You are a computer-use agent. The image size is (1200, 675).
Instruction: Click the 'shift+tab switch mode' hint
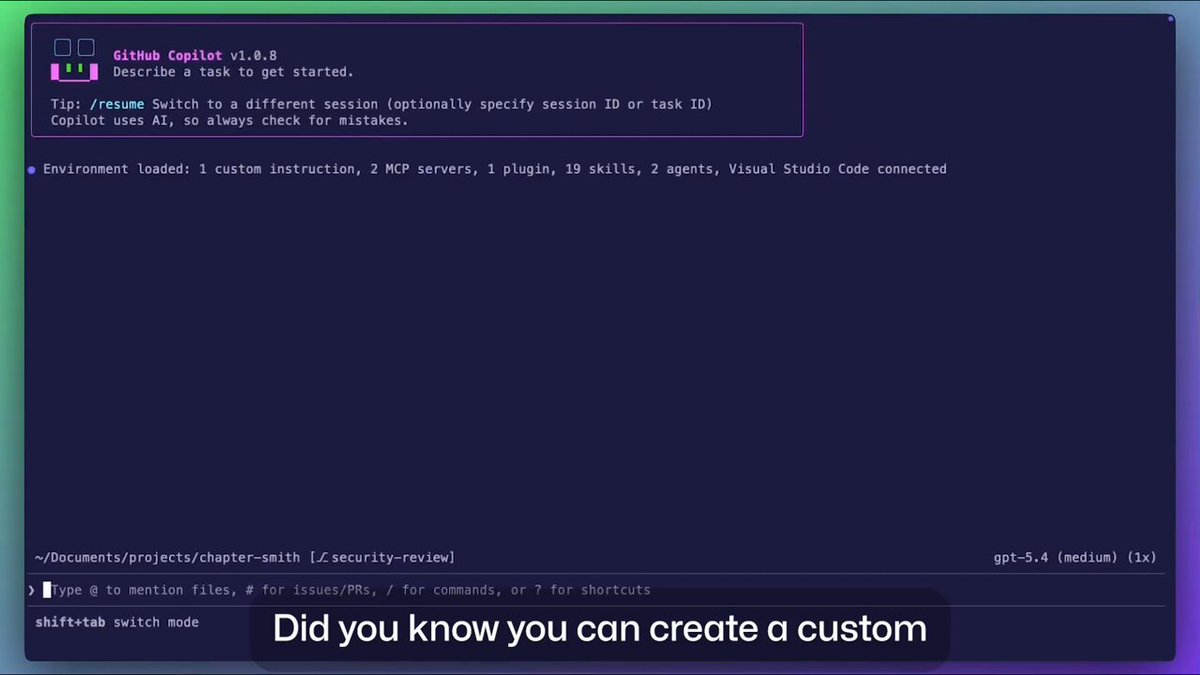(117, 622)
